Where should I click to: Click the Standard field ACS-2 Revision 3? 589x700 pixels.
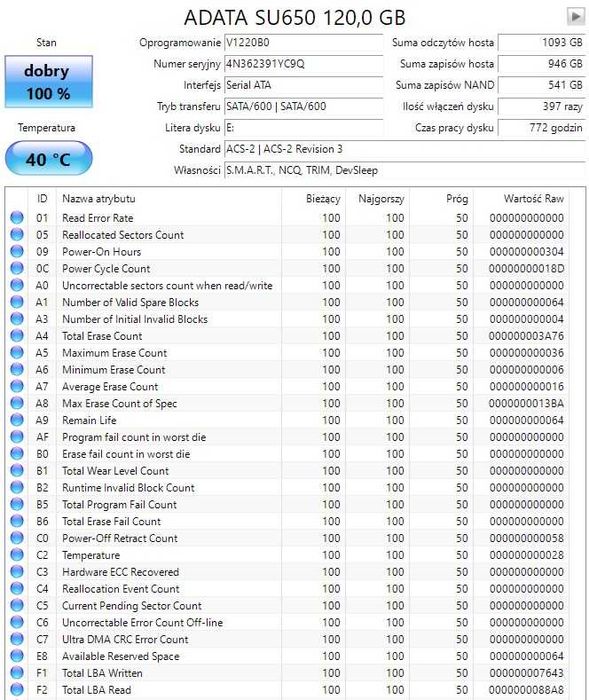coord(405,149)
